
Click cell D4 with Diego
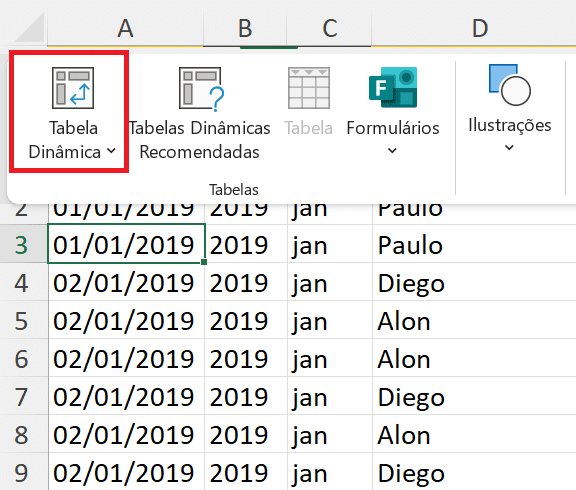[474, 283]
